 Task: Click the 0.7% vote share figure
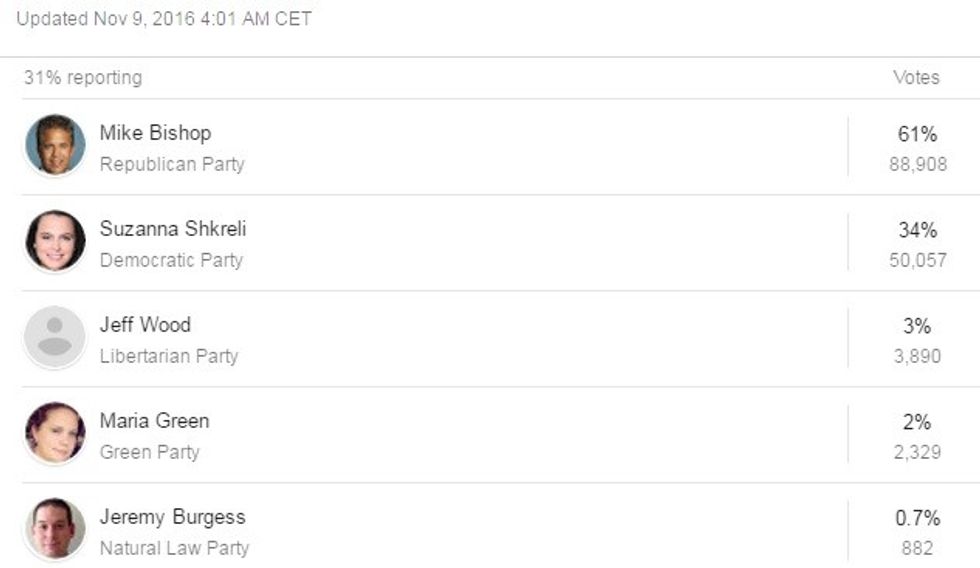click(x=917, y=518)
